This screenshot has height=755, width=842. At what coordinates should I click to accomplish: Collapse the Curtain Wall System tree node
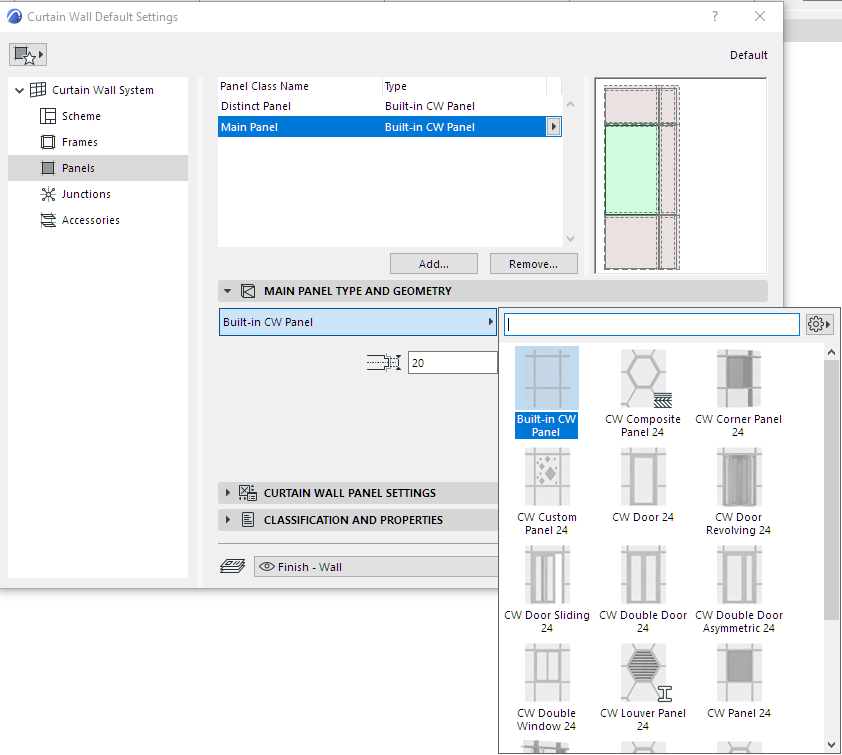click(19, 90)
